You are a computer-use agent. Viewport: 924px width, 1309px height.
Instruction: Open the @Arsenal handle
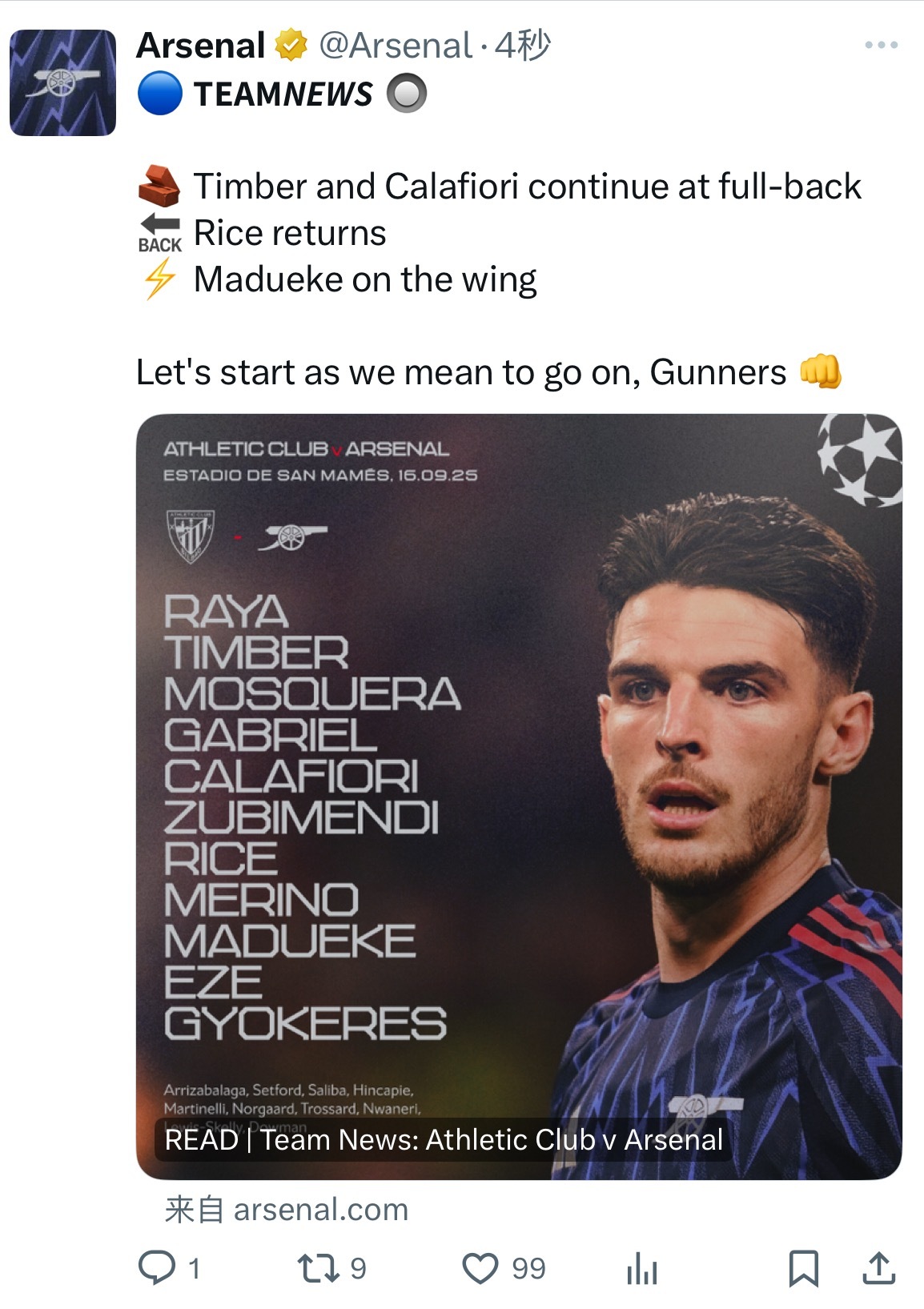(396, 46)
